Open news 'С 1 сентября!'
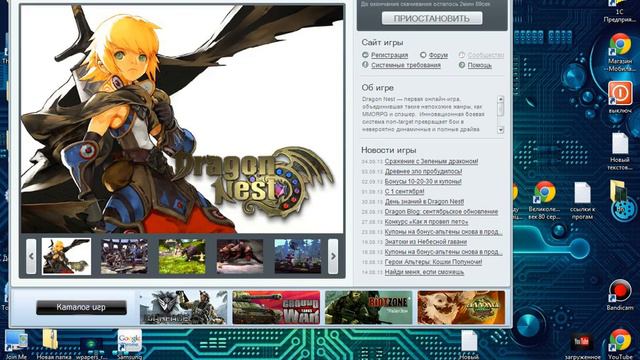The image size is (640, 360). click(x=404, y=191)
